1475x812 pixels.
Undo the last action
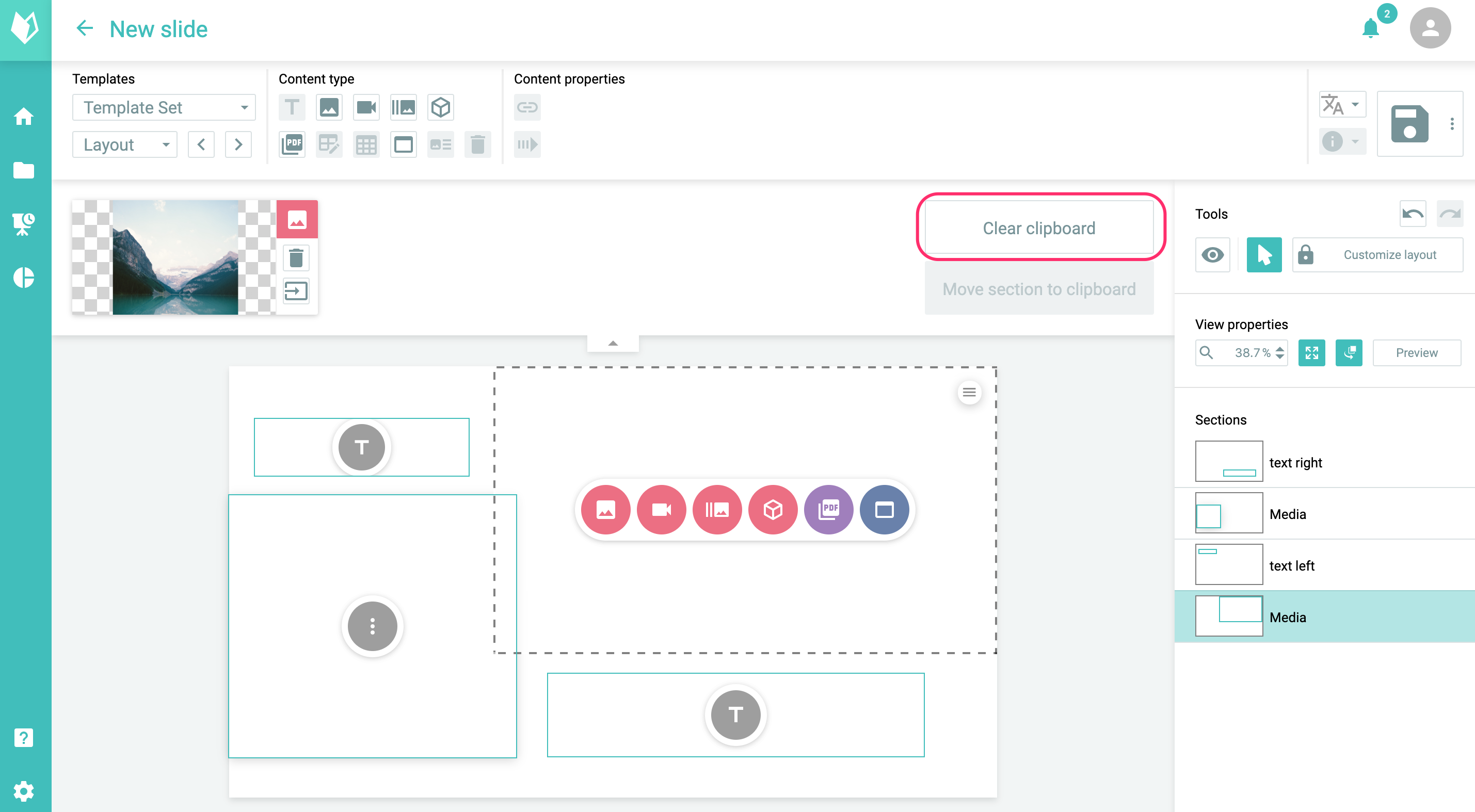pos(1413,214)
